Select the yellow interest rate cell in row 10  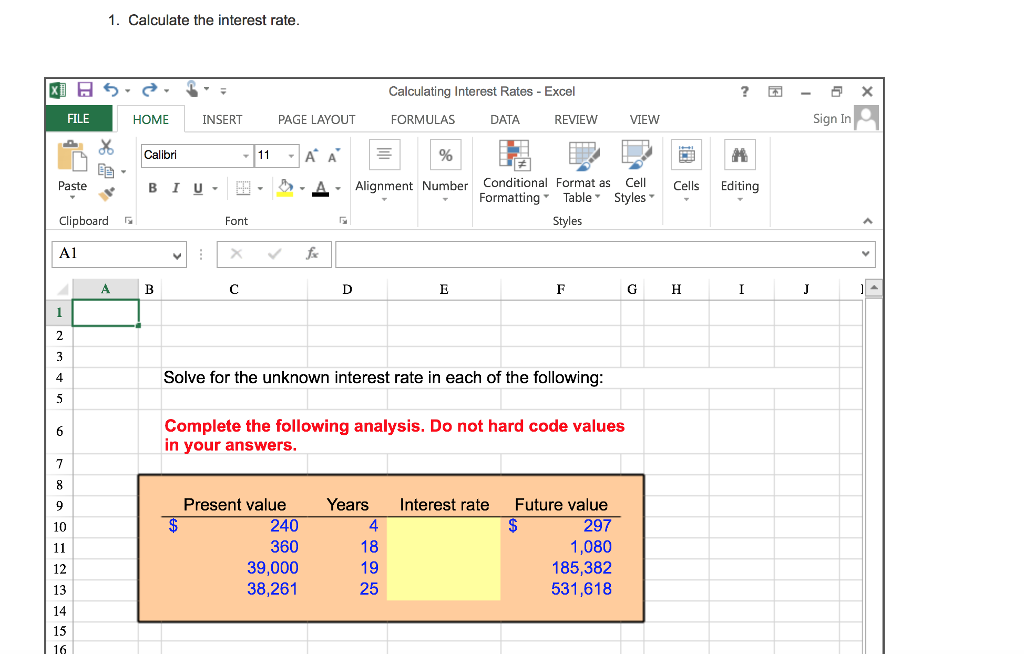tap(443, 526)
